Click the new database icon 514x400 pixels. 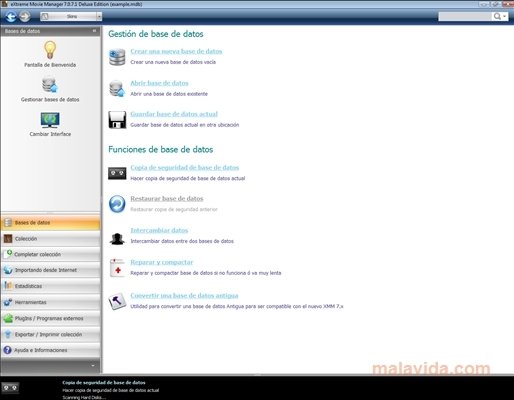pos(117,57)
